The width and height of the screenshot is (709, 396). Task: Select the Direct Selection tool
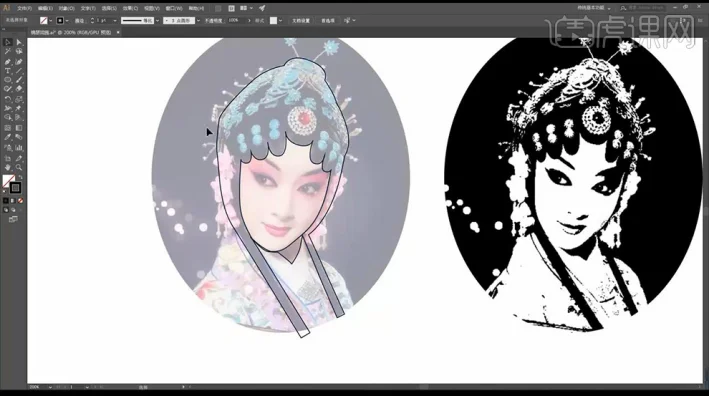(x=19, y=42)
